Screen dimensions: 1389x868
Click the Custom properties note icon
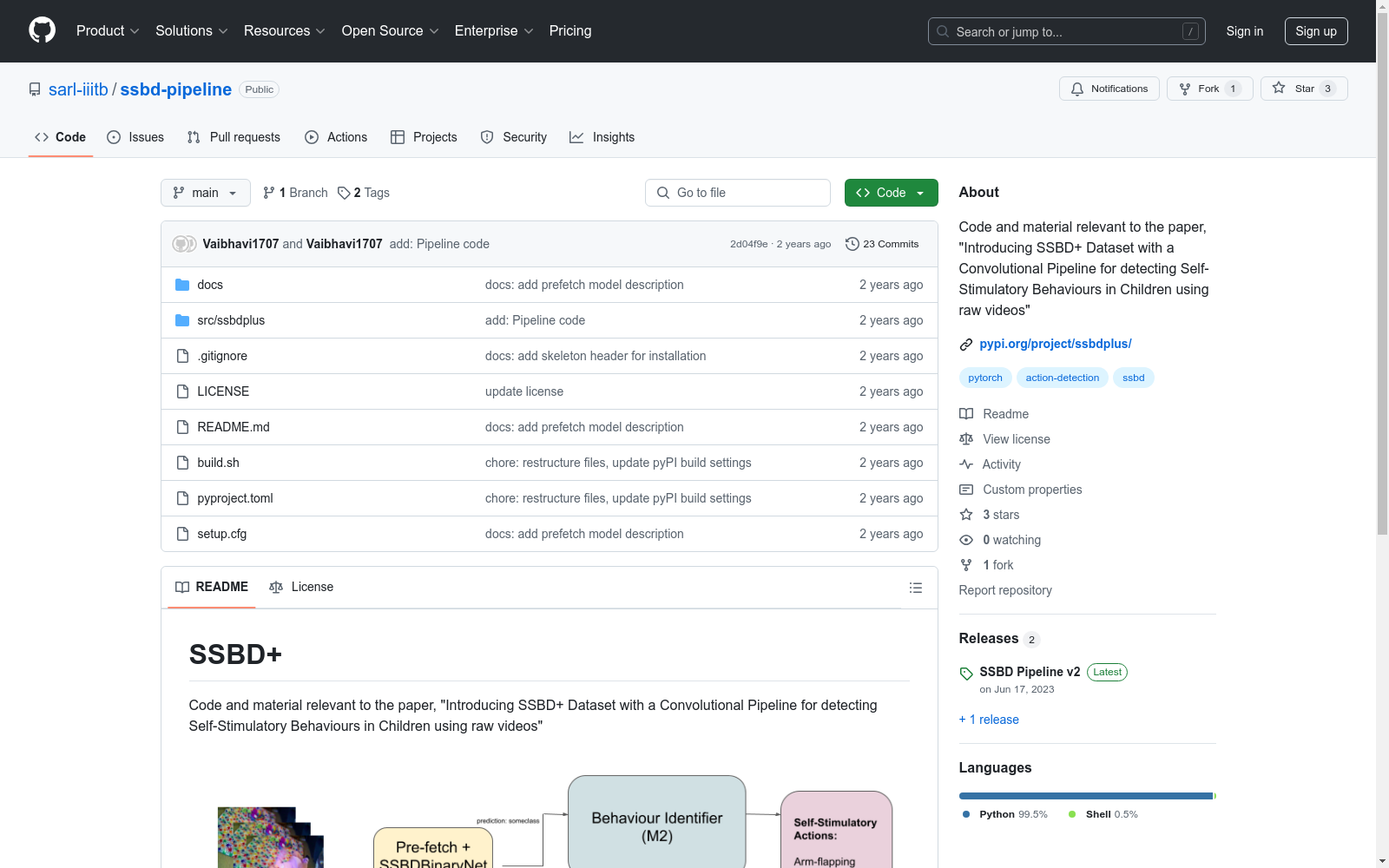(x=966, y=490)
